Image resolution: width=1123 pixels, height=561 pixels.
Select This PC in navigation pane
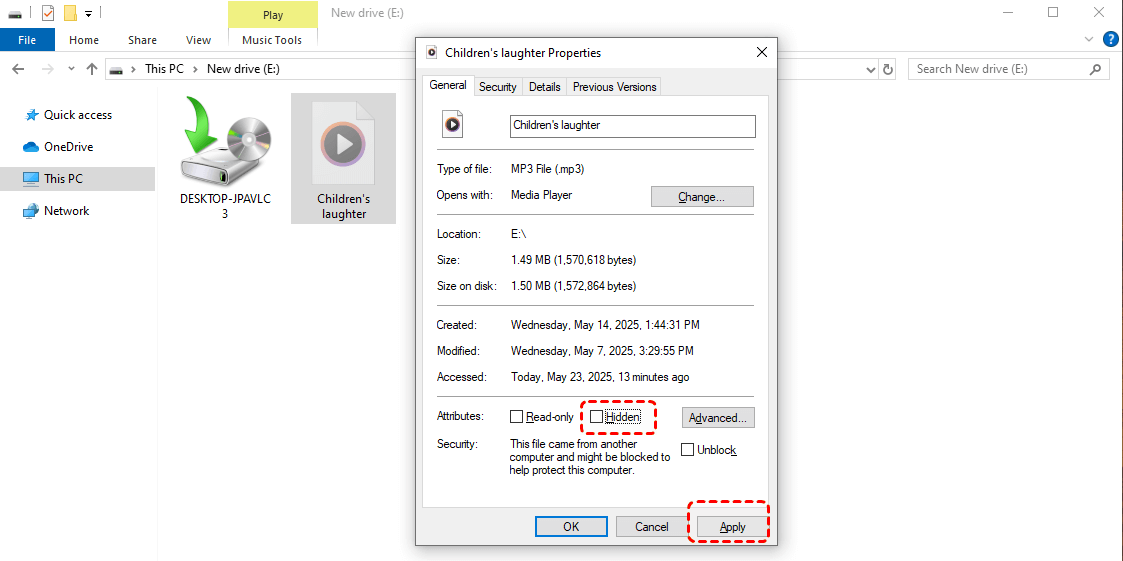click(77, 179)
